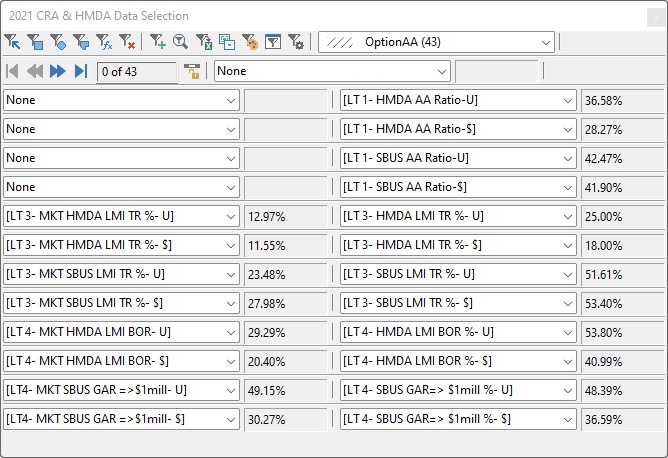Click the filter by formula (fx) icon
The image size is (668, 458).
coord(105,42)
